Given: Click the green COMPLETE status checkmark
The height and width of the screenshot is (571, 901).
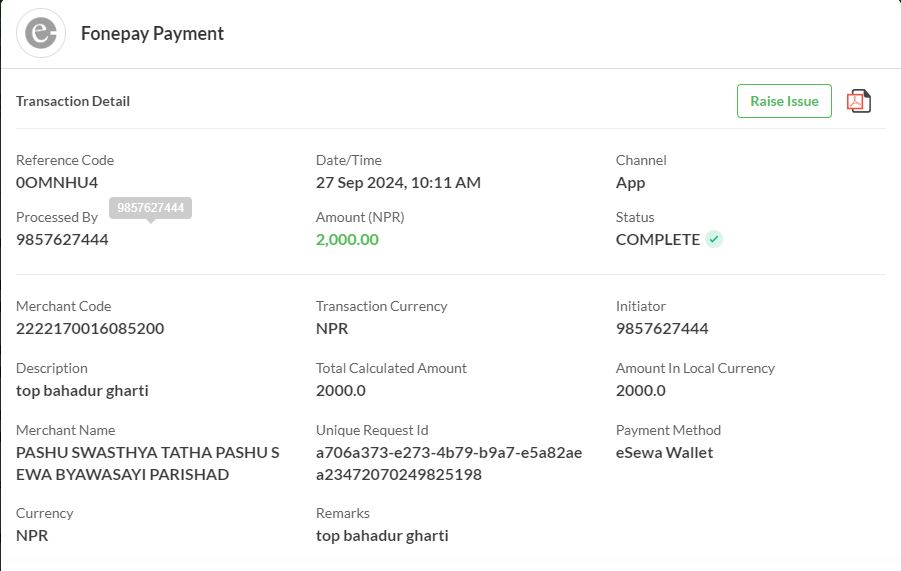Looking at the screenshot, I should (714, 239).
